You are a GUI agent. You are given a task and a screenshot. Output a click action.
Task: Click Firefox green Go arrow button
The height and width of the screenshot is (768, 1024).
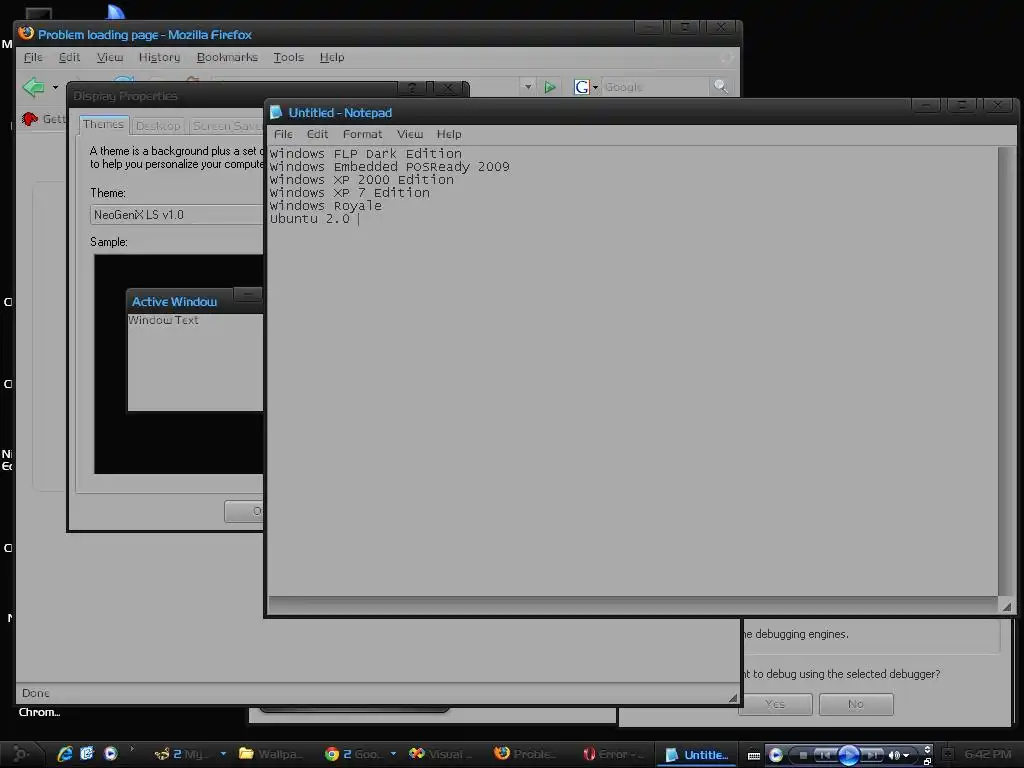(x=550, y=87)
